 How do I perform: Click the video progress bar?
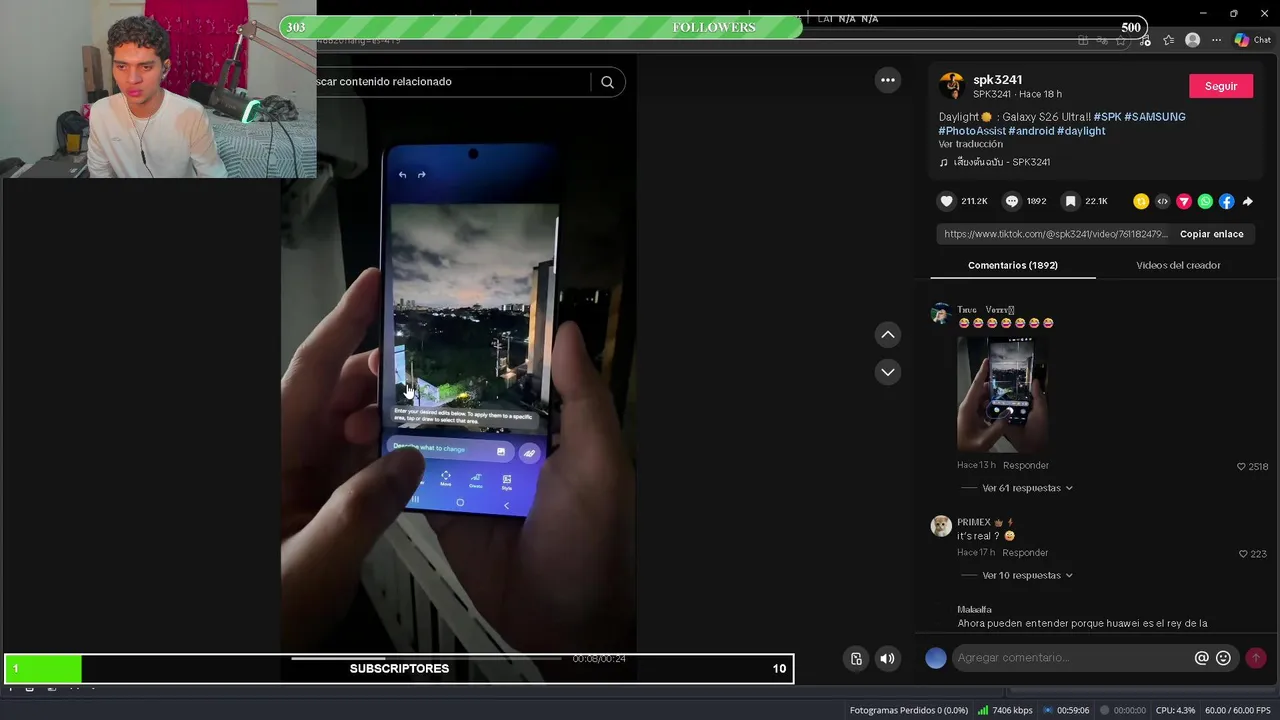[x=427, y=658]
